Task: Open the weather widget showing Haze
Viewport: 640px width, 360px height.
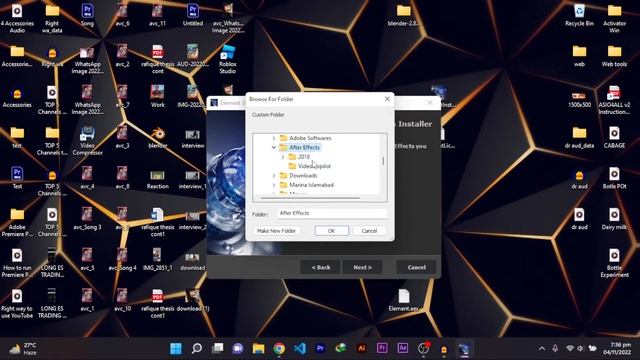Action: [x=23, y=349]
